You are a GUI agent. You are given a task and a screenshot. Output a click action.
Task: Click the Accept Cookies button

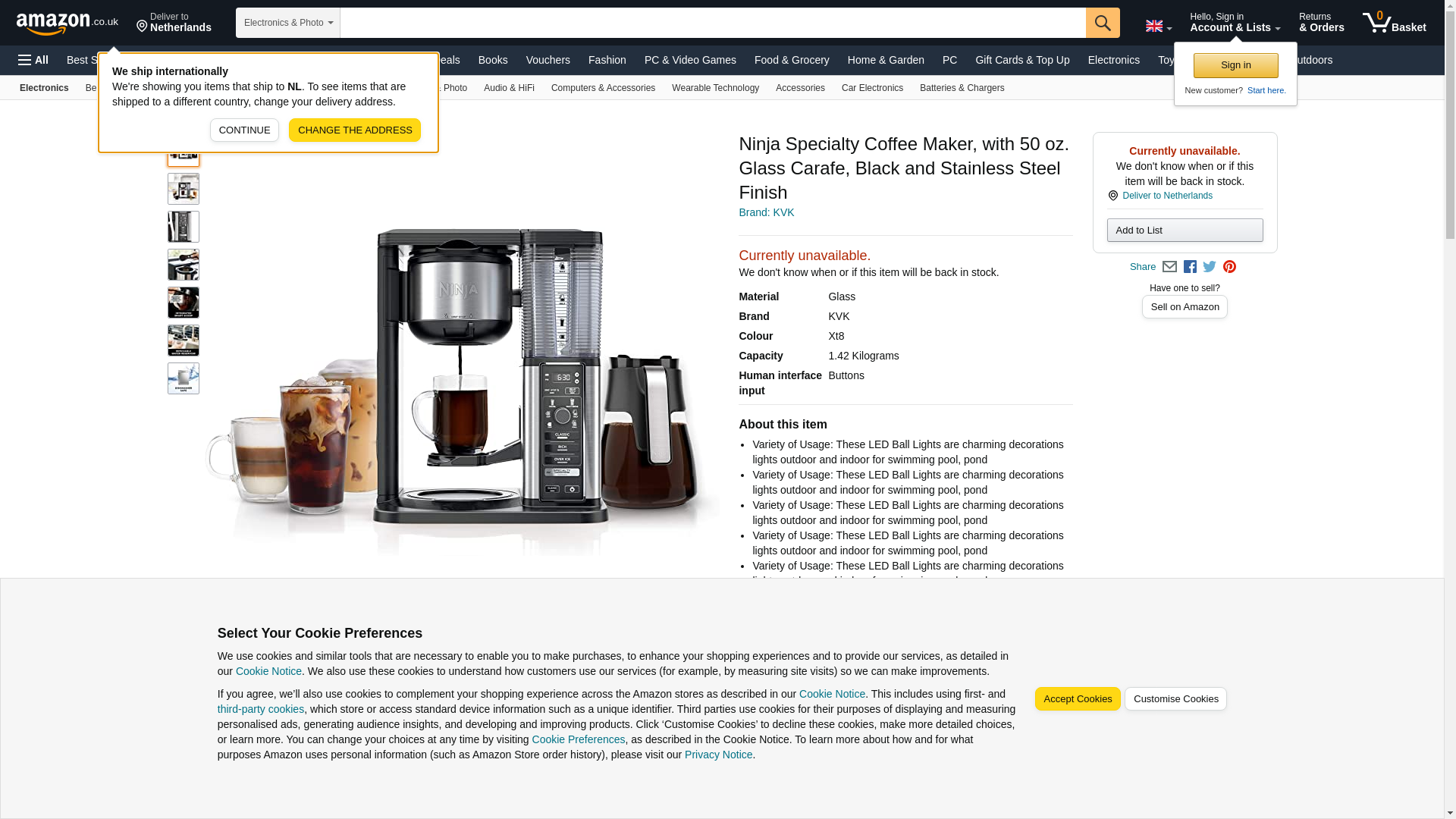click(x=1078, y=699)
